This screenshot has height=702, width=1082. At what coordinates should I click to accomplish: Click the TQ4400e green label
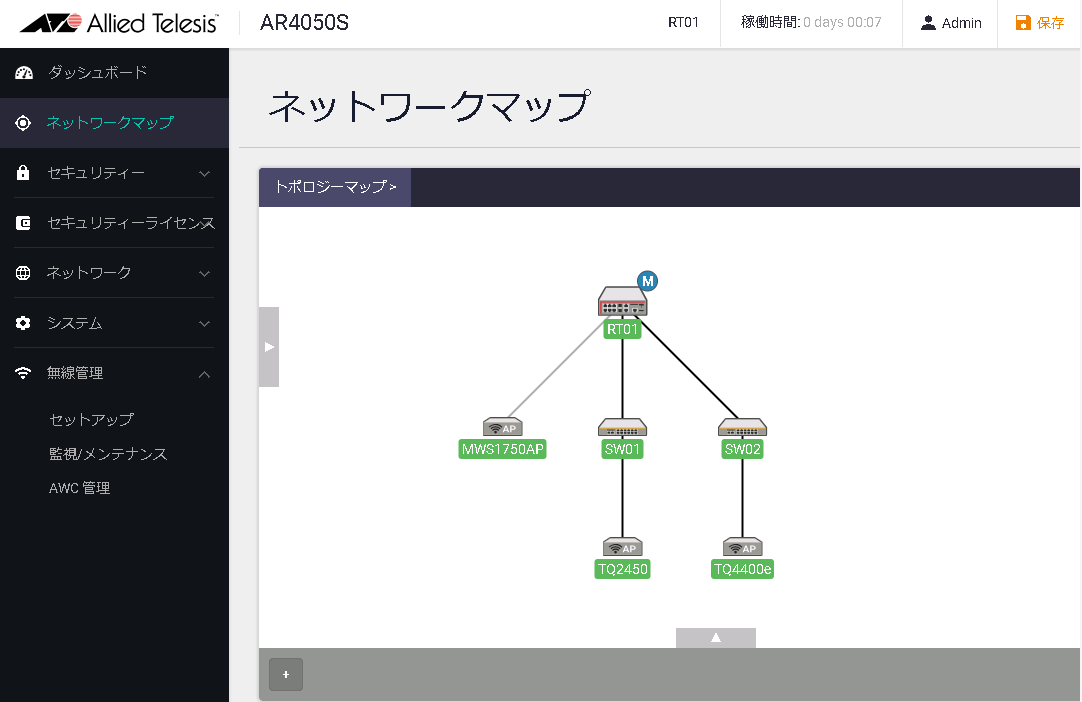click(742, 569)
